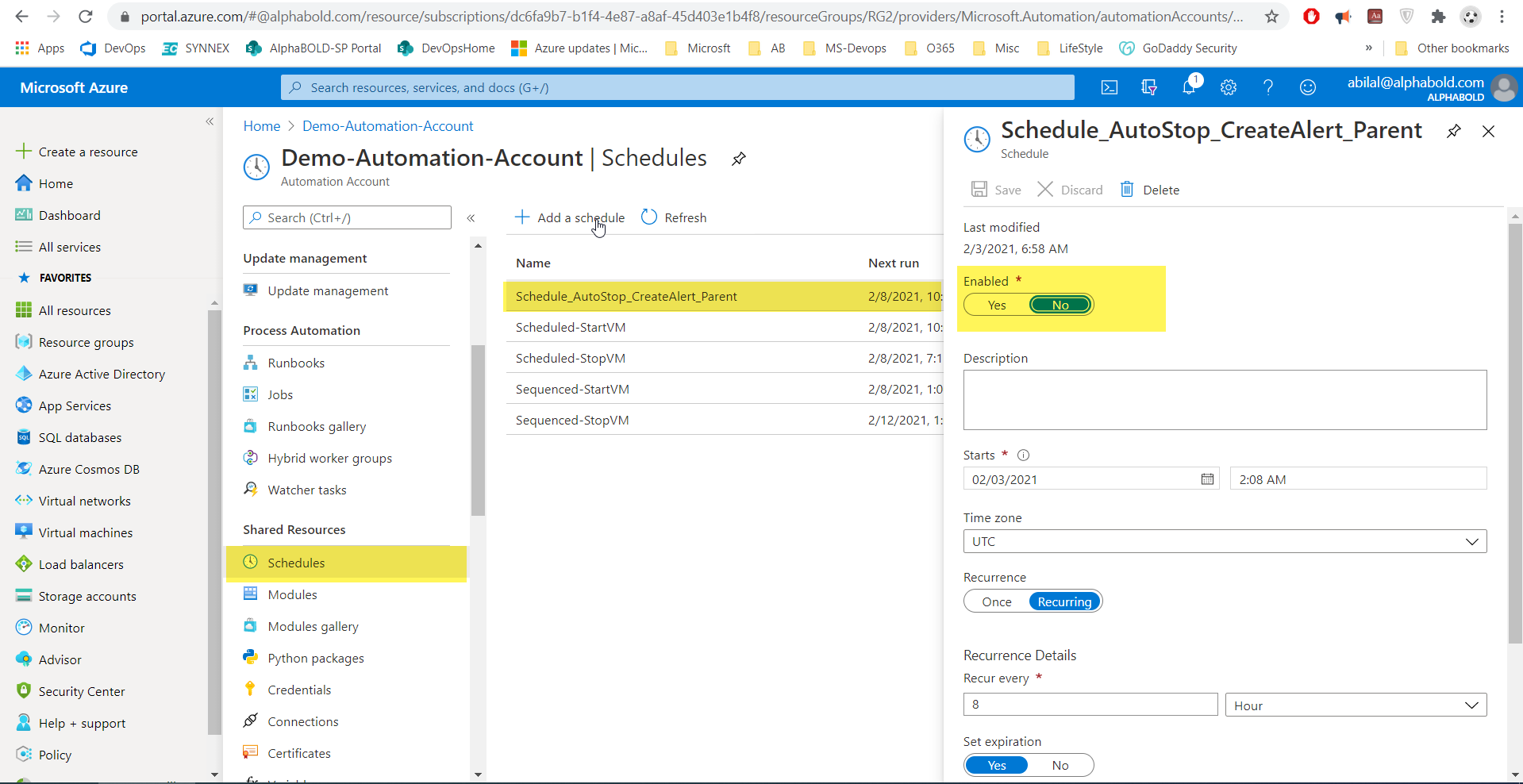Reload the browser page
Screen dimensions: 1523x784
[x=86, y=16]
